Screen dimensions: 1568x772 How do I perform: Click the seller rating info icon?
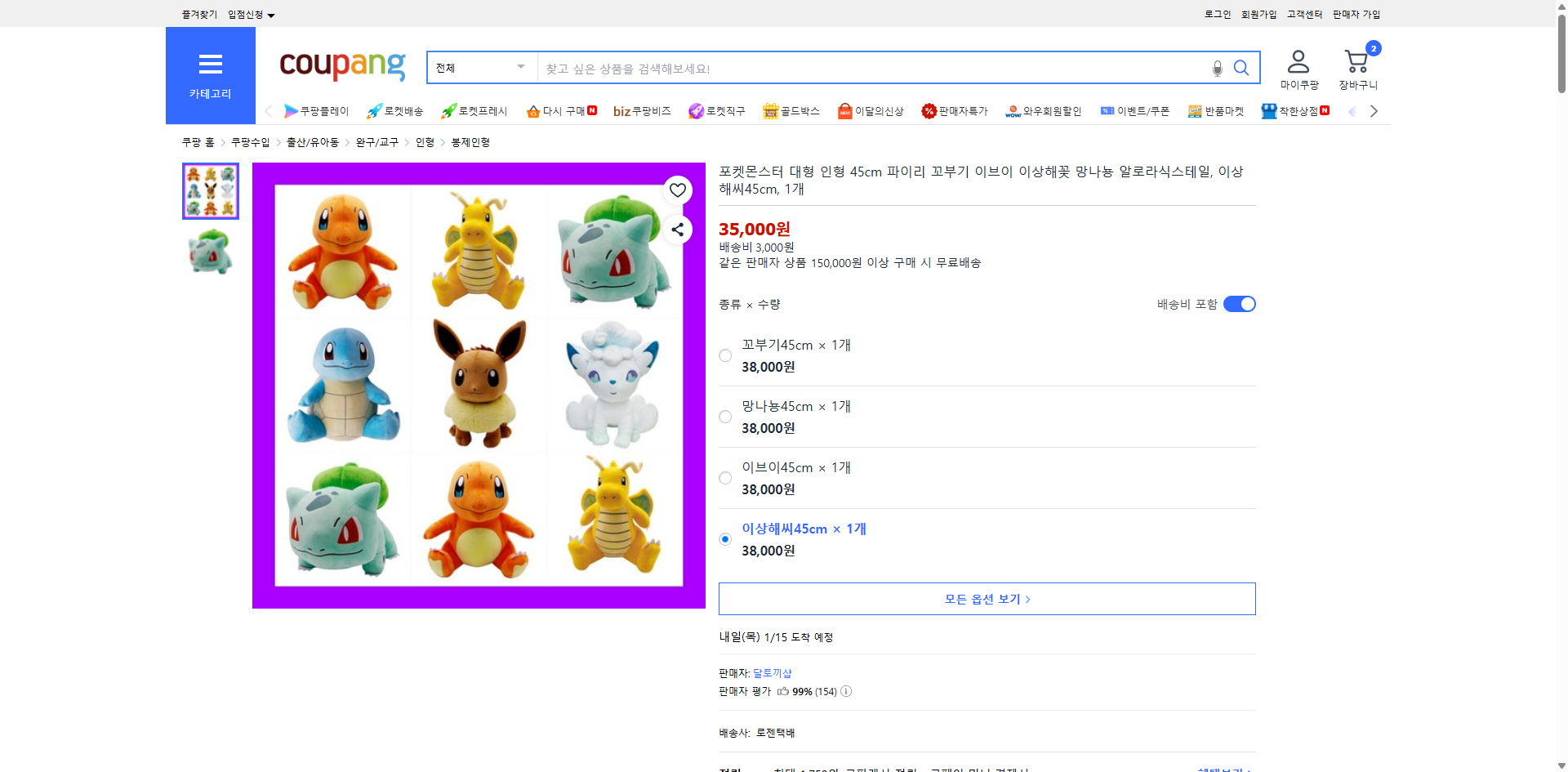(846, 691)
